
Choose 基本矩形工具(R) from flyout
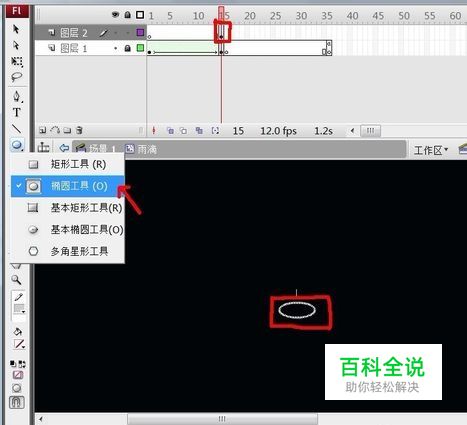(68, 208)
